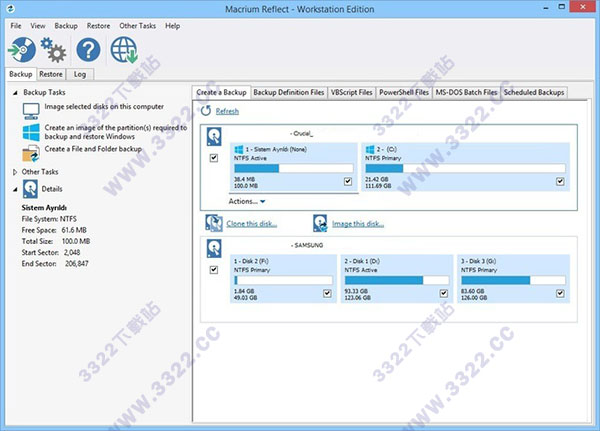Click the (C:) partition usage bar
This screenshot has height=431, width=600.
[x=465, y=168]
